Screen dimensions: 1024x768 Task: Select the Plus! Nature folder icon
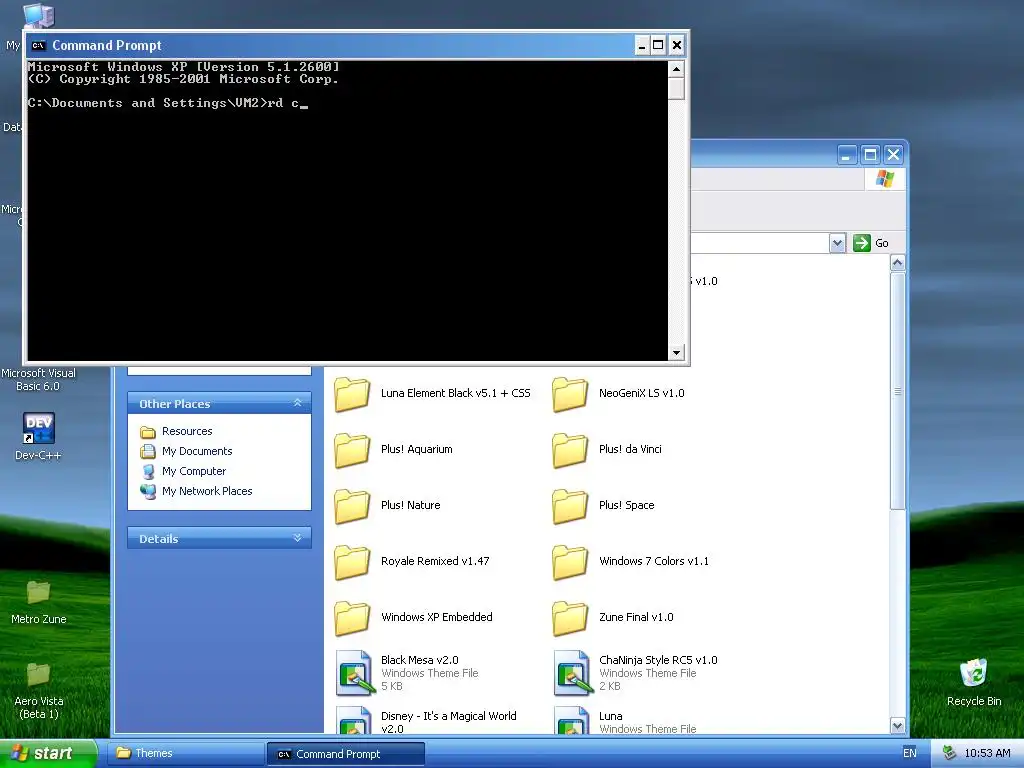point(352,506)
